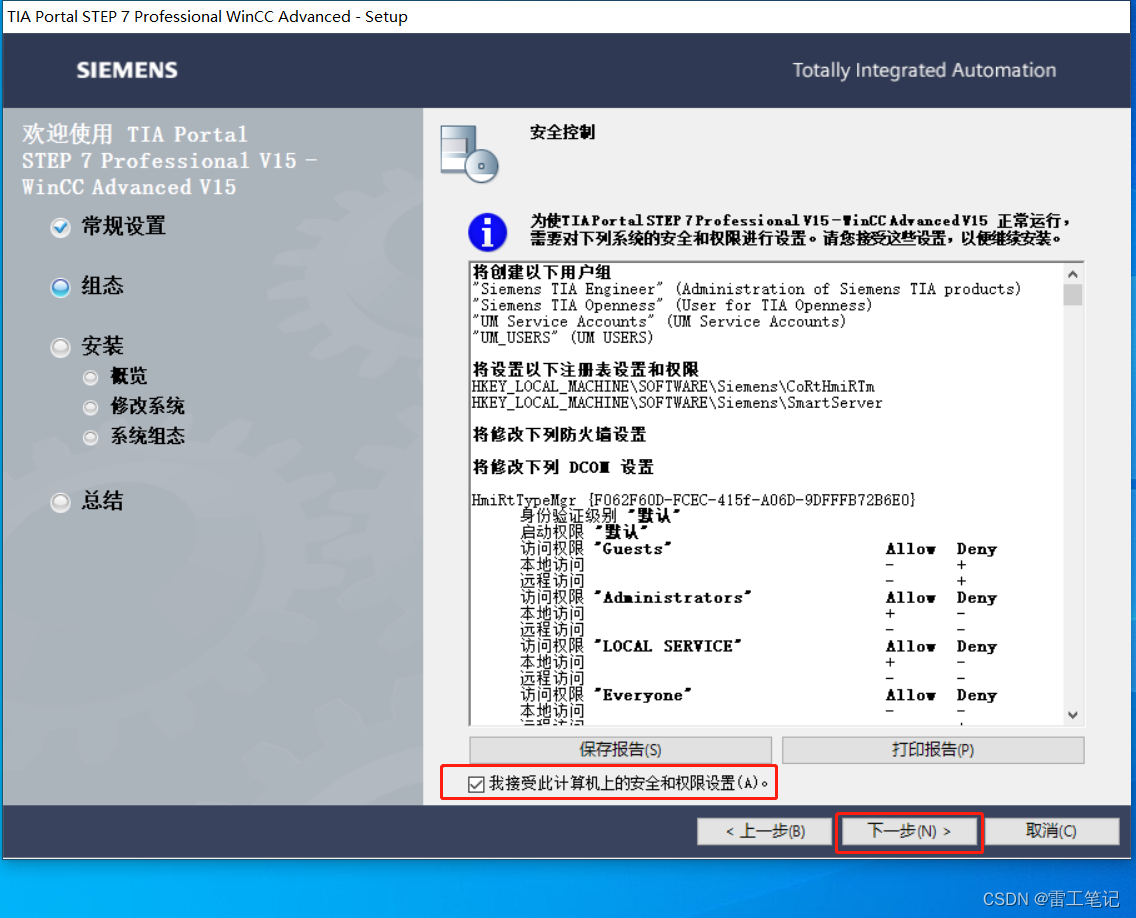Screen dimensions: 1136x918
Task: Click 将修改下列防火墙设置 heading
Action: tap(559, 434)
